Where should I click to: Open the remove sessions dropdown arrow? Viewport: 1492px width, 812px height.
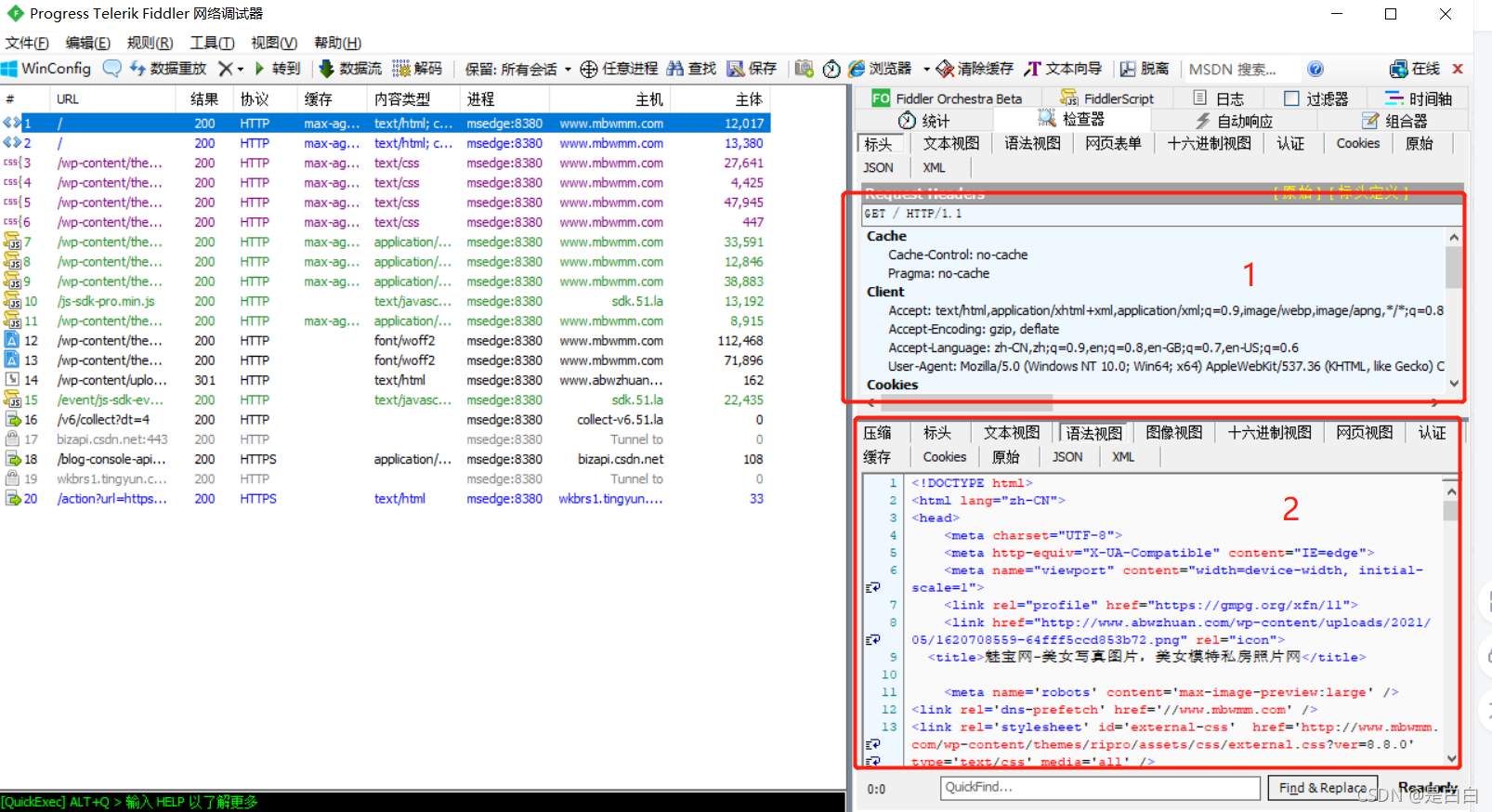[x=240, y=69]
